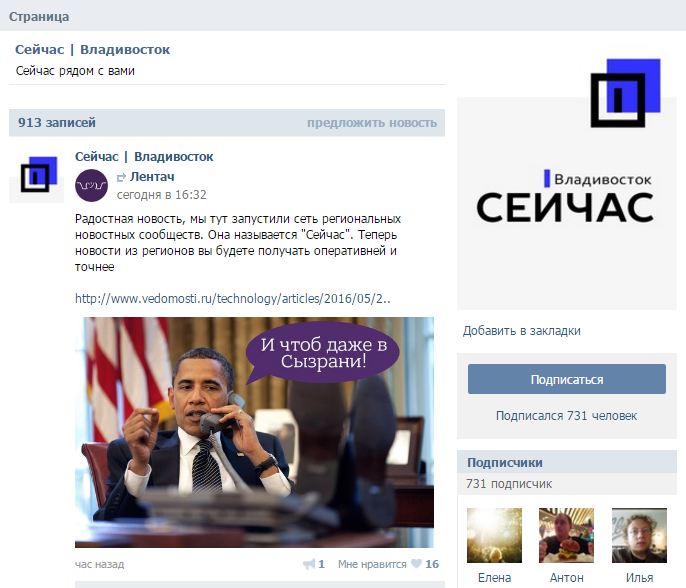Image resolution: width=686 pixels, height=588 pixels.
Task: Click the megaphone share icon
Action: pos(309,564)
